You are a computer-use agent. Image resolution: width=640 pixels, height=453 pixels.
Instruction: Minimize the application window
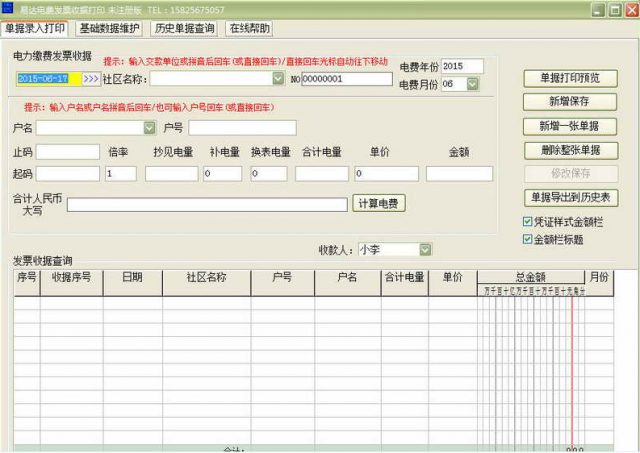click(x=598, y=10)
